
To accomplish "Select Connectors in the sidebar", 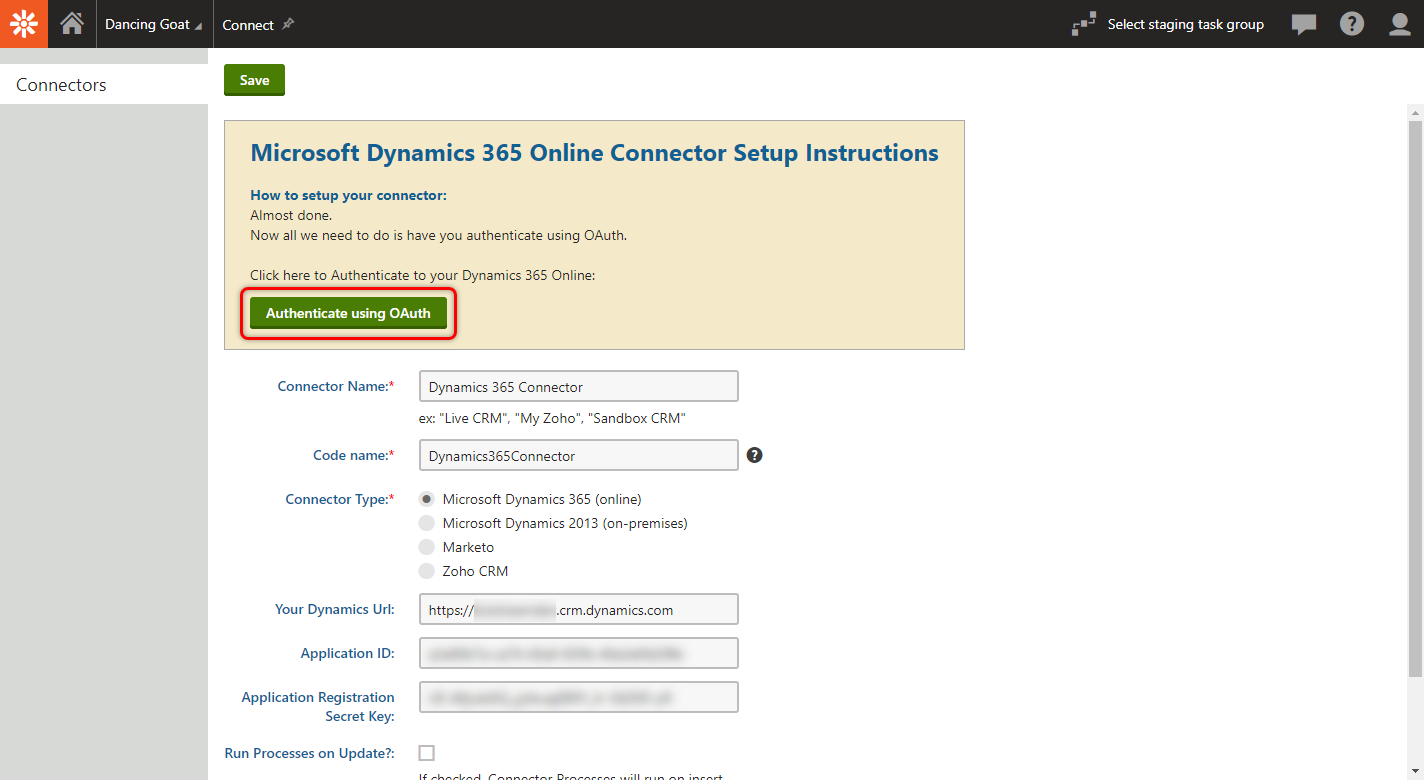I will [x=104, y=85].
